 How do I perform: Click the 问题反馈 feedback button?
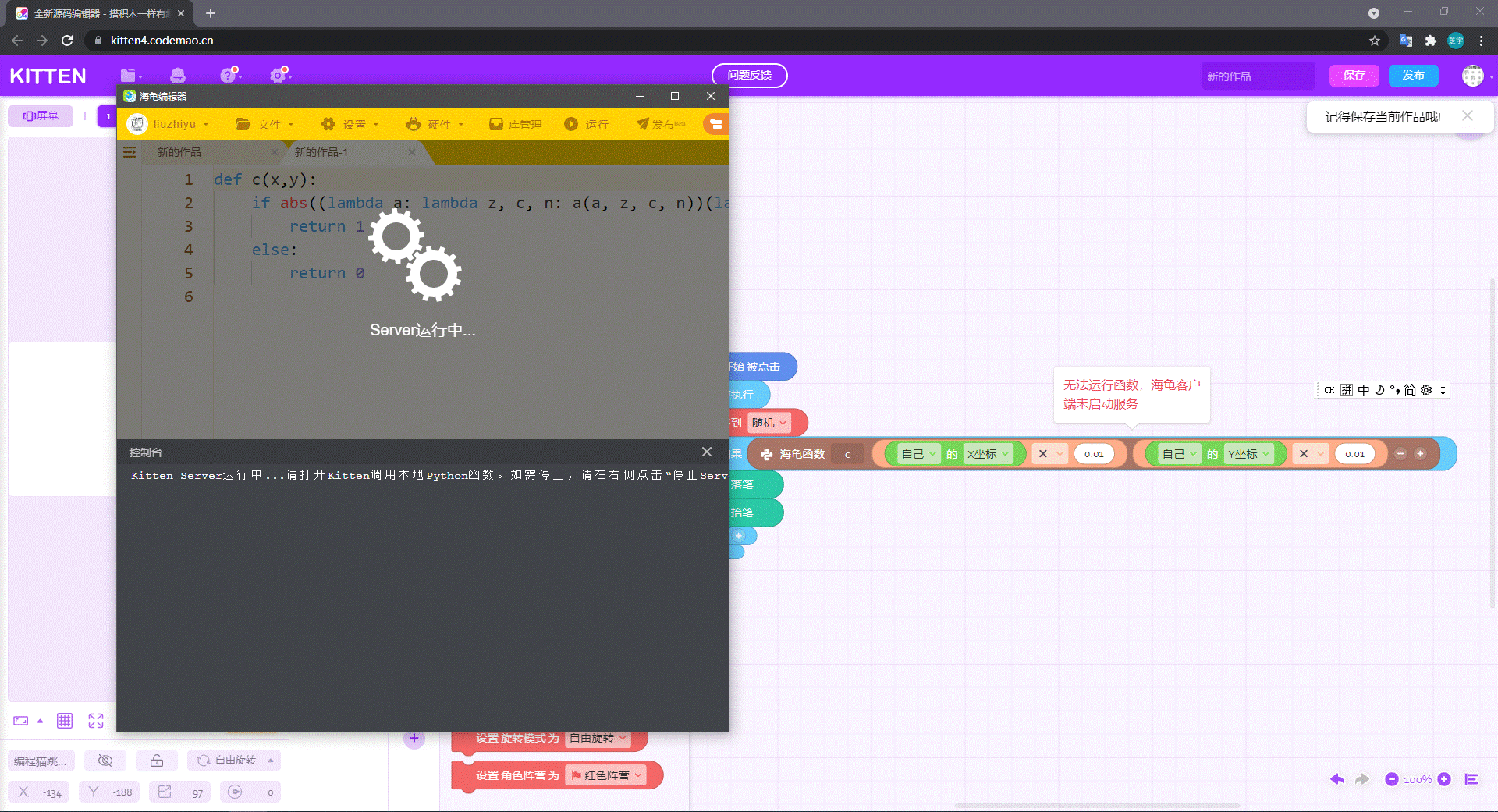click(749, 76)
